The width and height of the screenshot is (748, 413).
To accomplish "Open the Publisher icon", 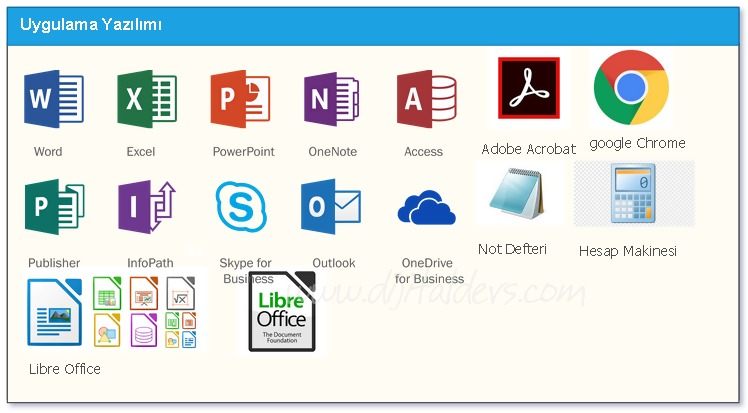I will point(54,208).
